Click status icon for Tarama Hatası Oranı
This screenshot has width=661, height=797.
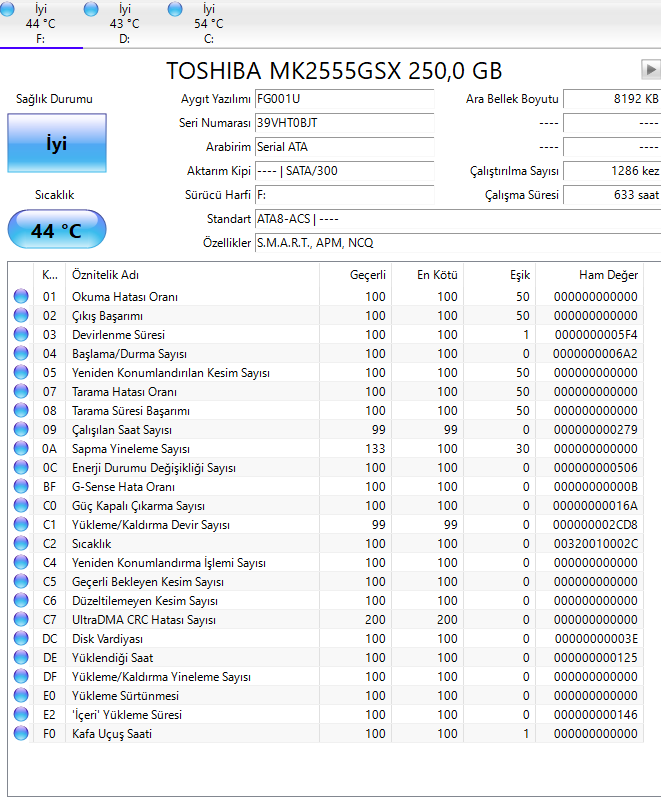(x=21, y=391)
